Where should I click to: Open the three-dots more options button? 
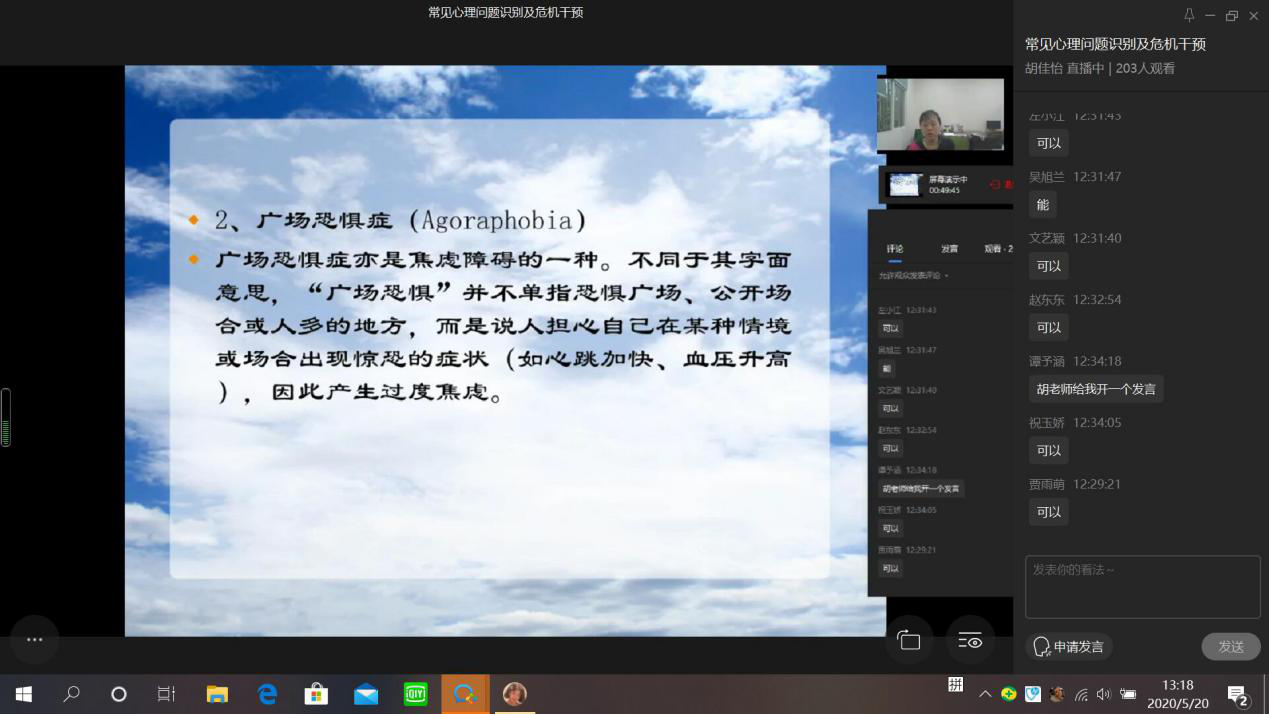35,639
